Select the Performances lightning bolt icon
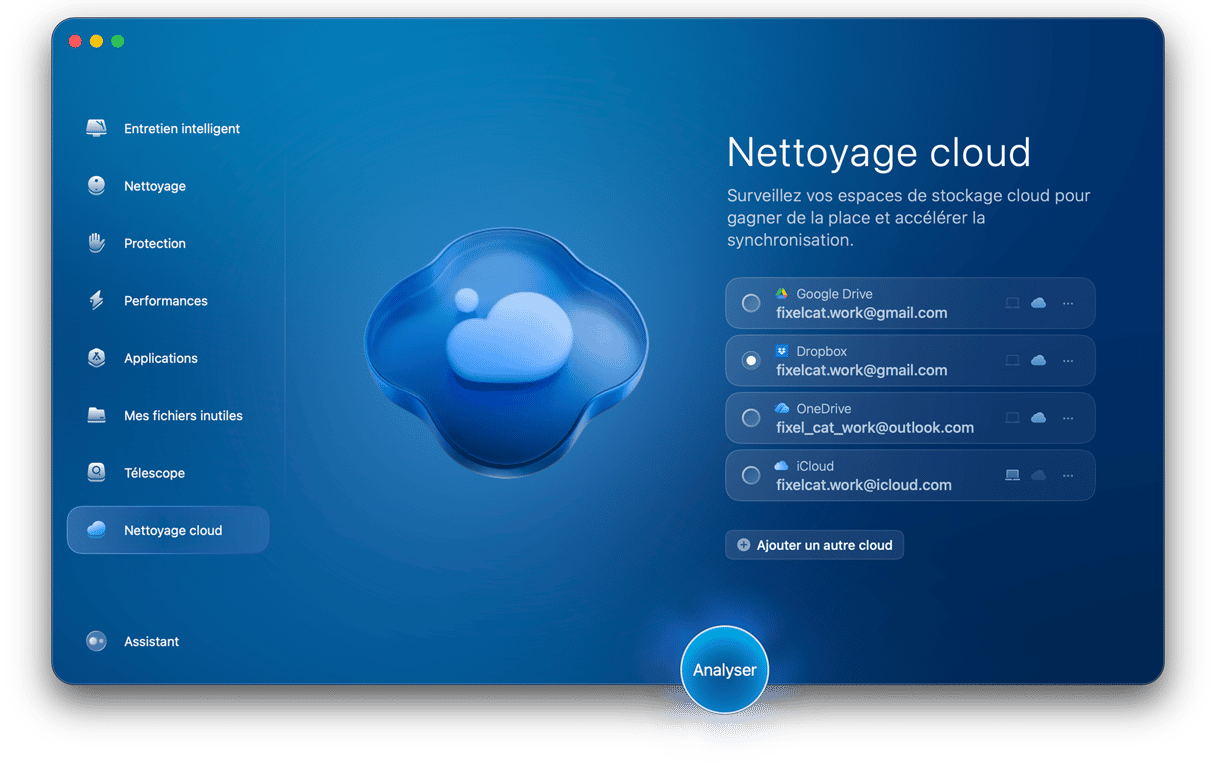The width and height of the screenshot is (1216, 771). pyautogui.click(x=96, y=301)
